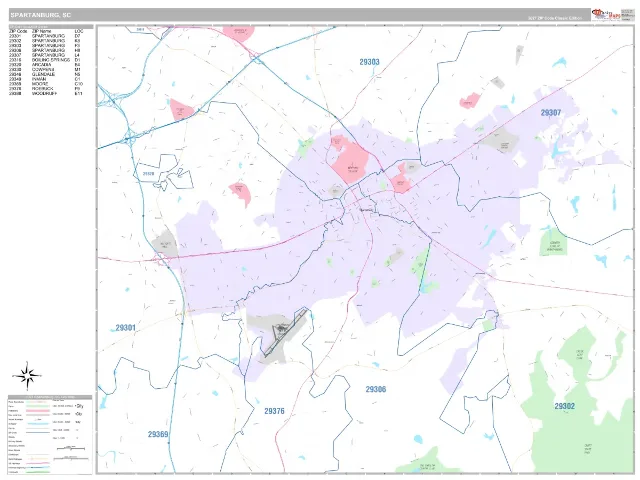Select the 29301 ZIP label on map

point(125,328)
